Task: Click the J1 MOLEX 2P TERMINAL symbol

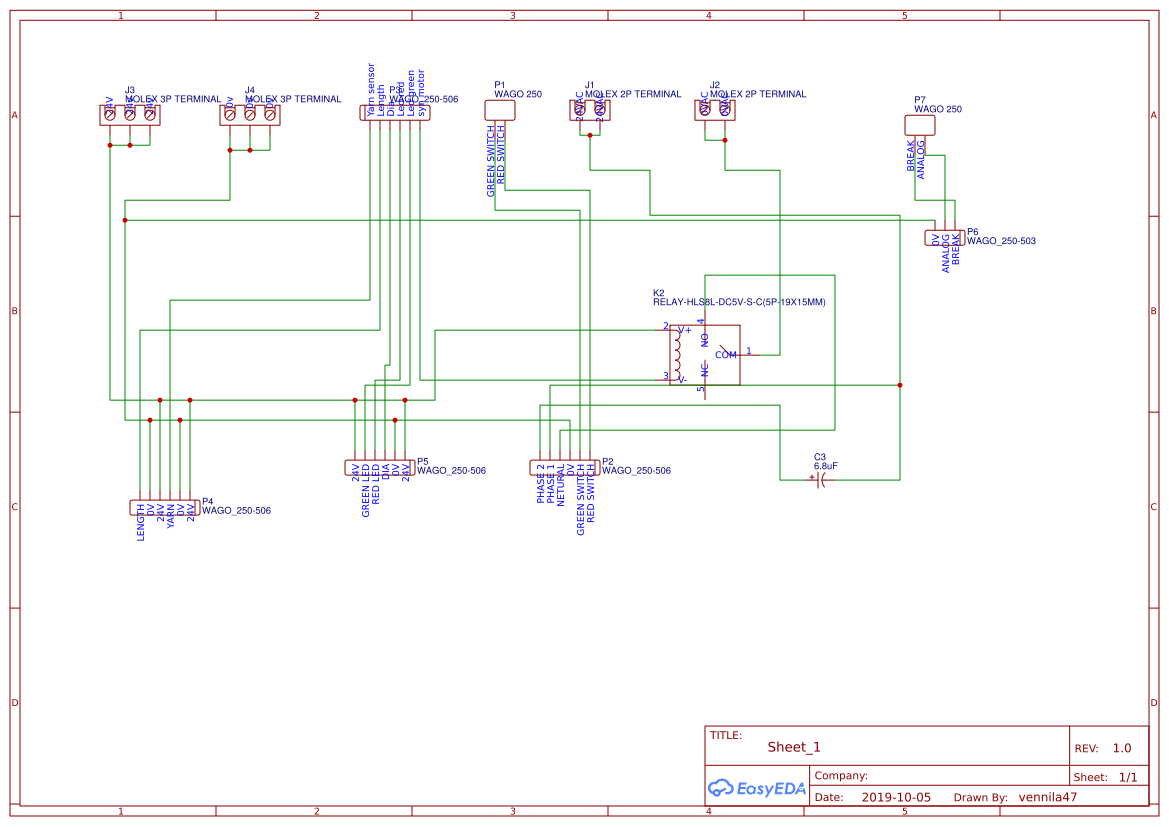Action: (591, 110)
